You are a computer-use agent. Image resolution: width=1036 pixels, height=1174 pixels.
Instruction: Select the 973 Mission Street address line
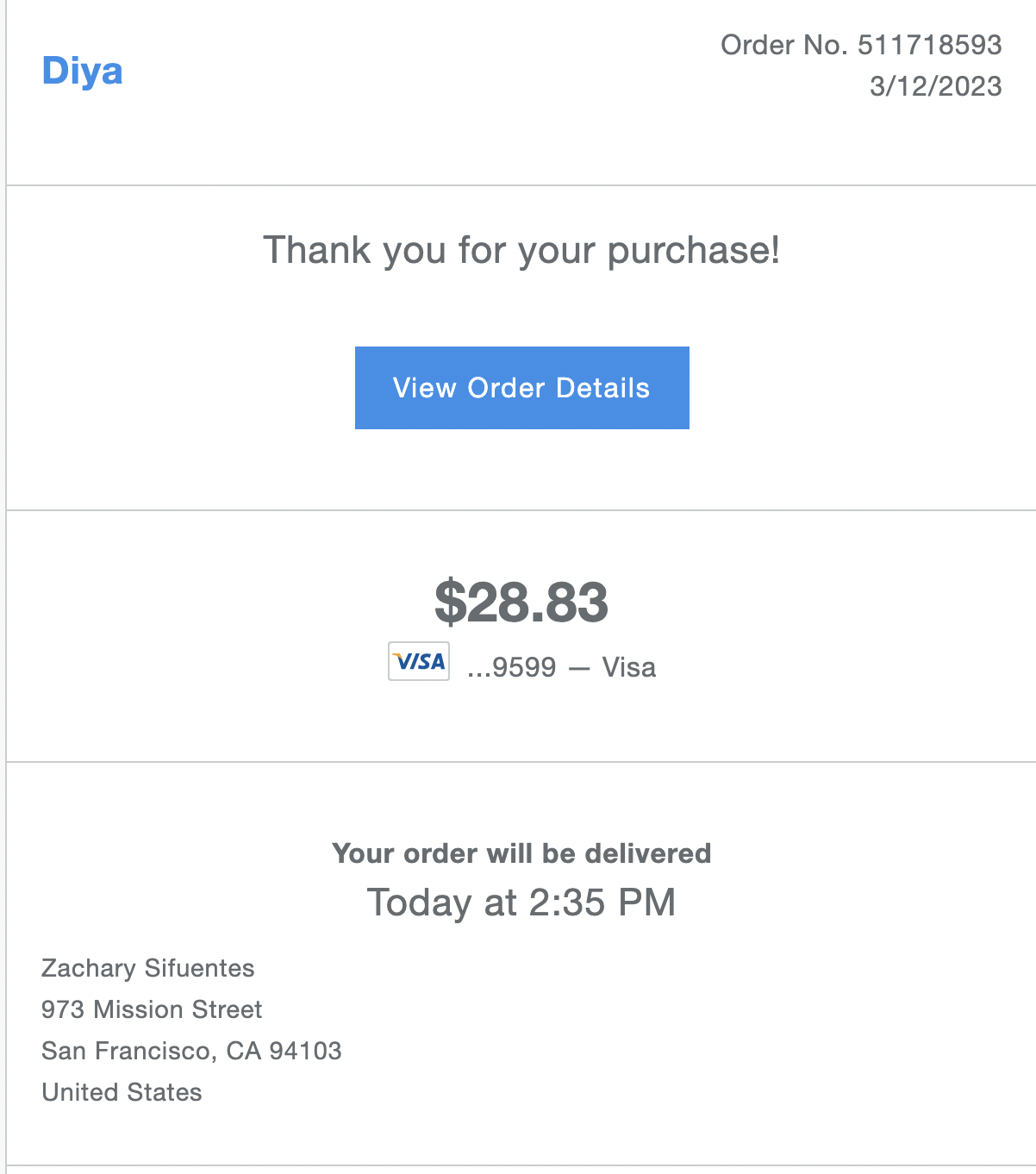tap(152, 1009)
